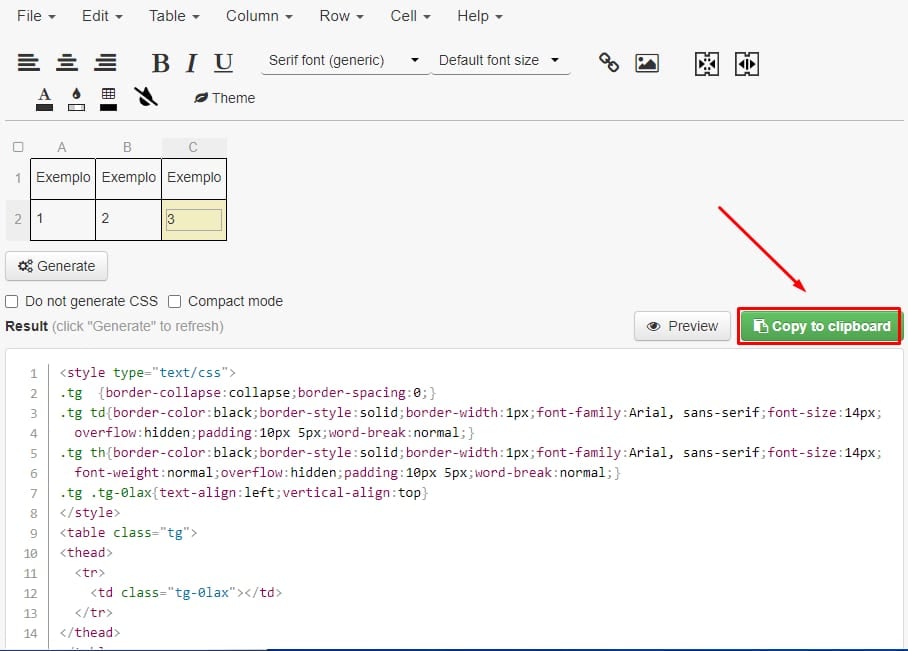Center-align the cell text

click(67, 63)
